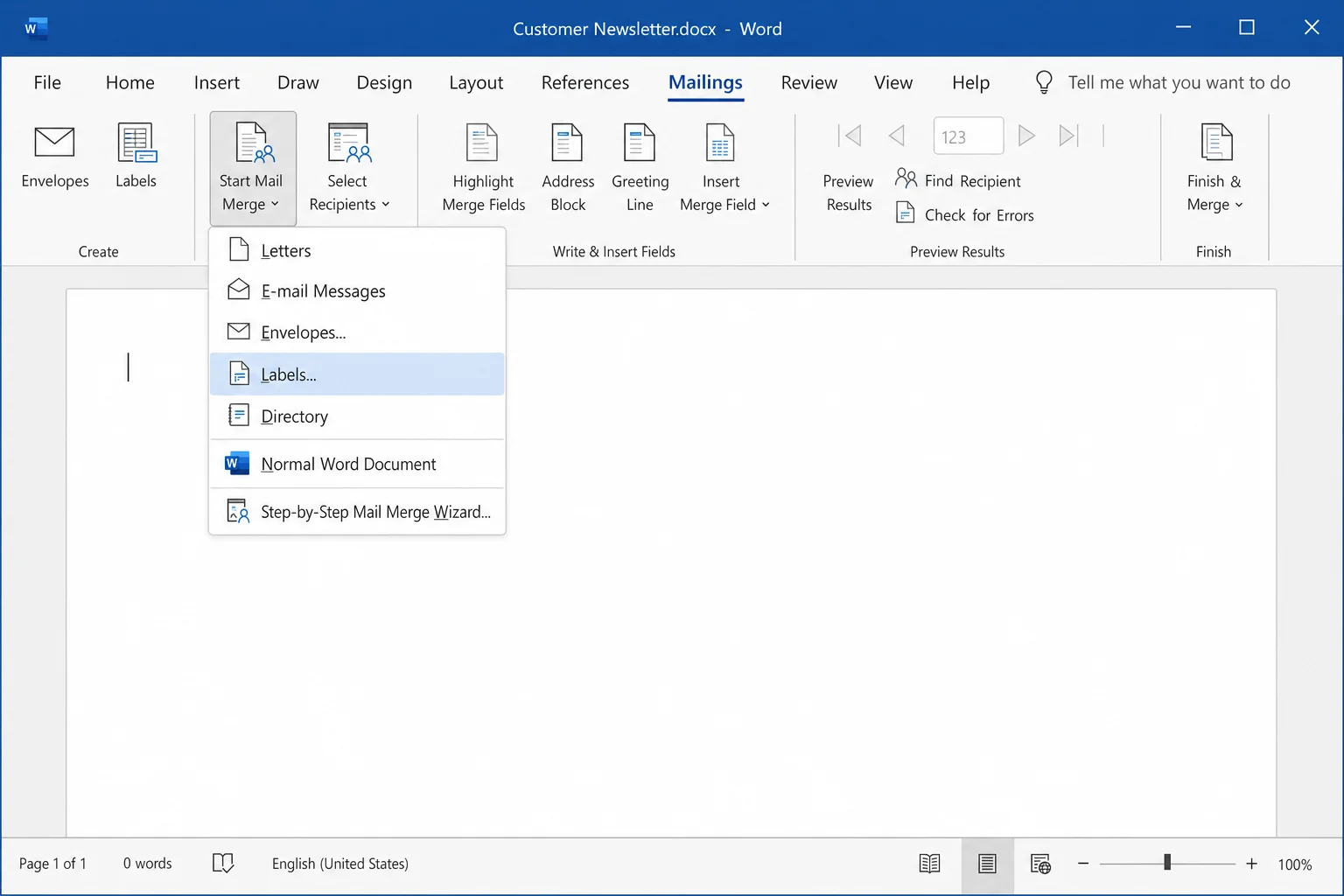The width and height of the screenshot is (1344, 896).
Task: Click Page 1 of 1 in status bar
Action: pos(52,864)
